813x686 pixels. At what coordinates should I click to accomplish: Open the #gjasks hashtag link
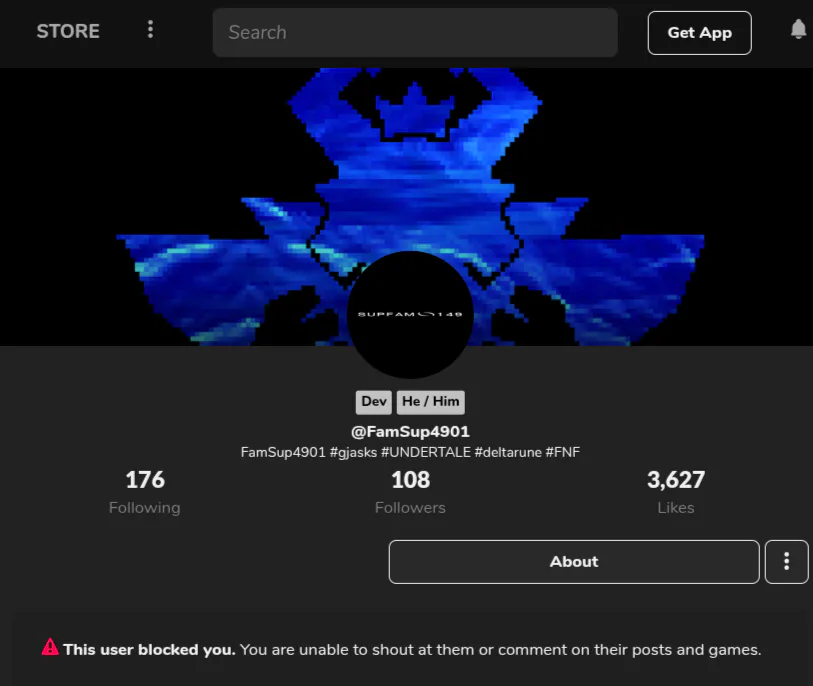coord(353,452)
